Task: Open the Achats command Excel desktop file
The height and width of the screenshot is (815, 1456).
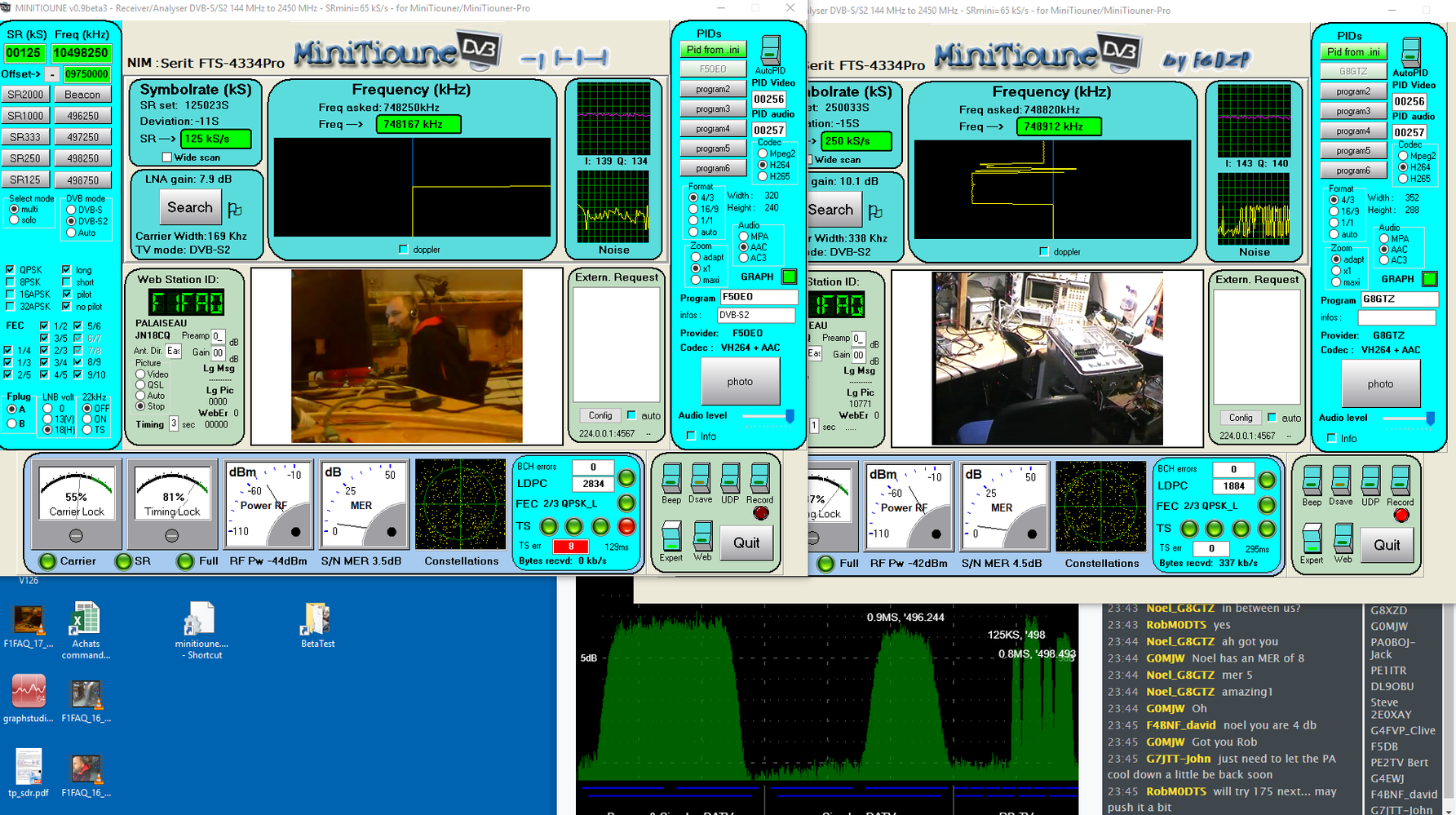Action: point(86,631)
